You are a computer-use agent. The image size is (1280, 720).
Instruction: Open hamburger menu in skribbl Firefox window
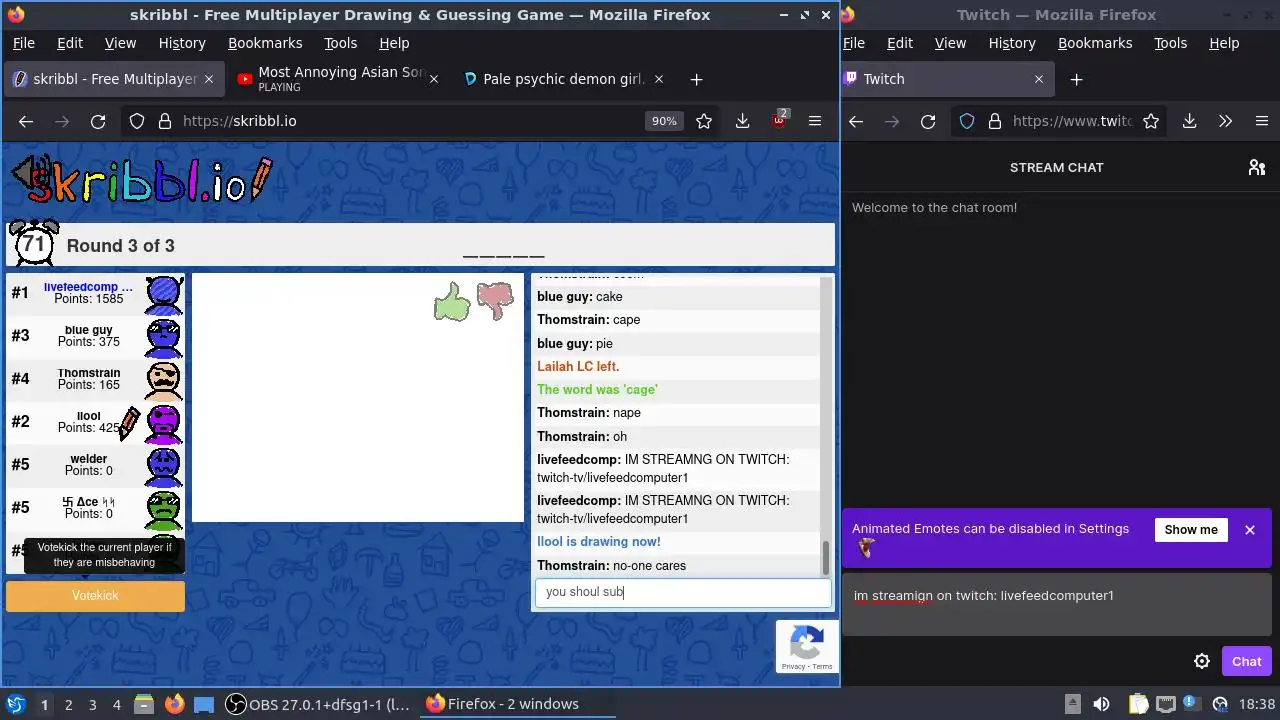[815, 121]
